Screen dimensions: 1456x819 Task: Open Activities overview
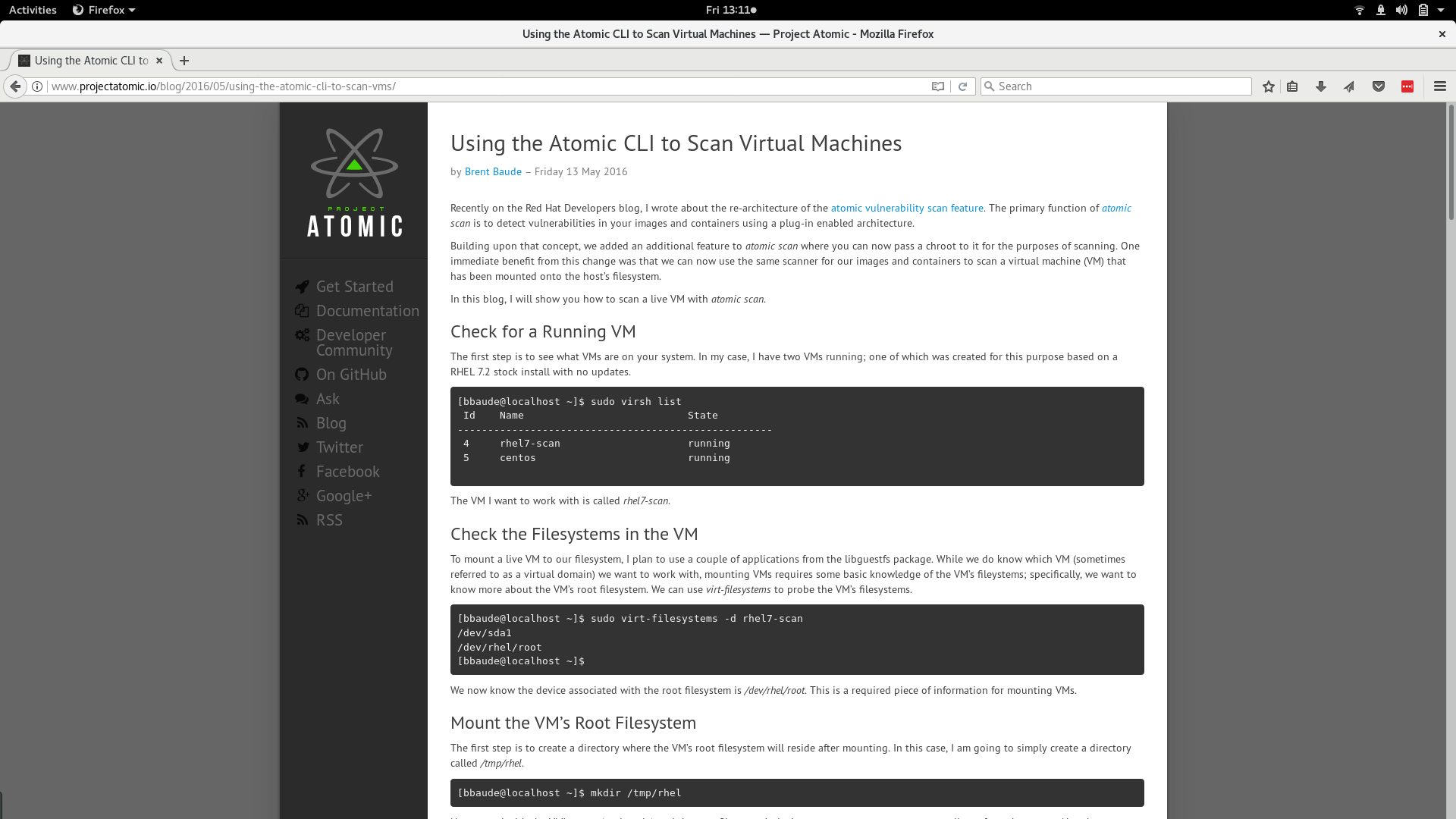33,10
